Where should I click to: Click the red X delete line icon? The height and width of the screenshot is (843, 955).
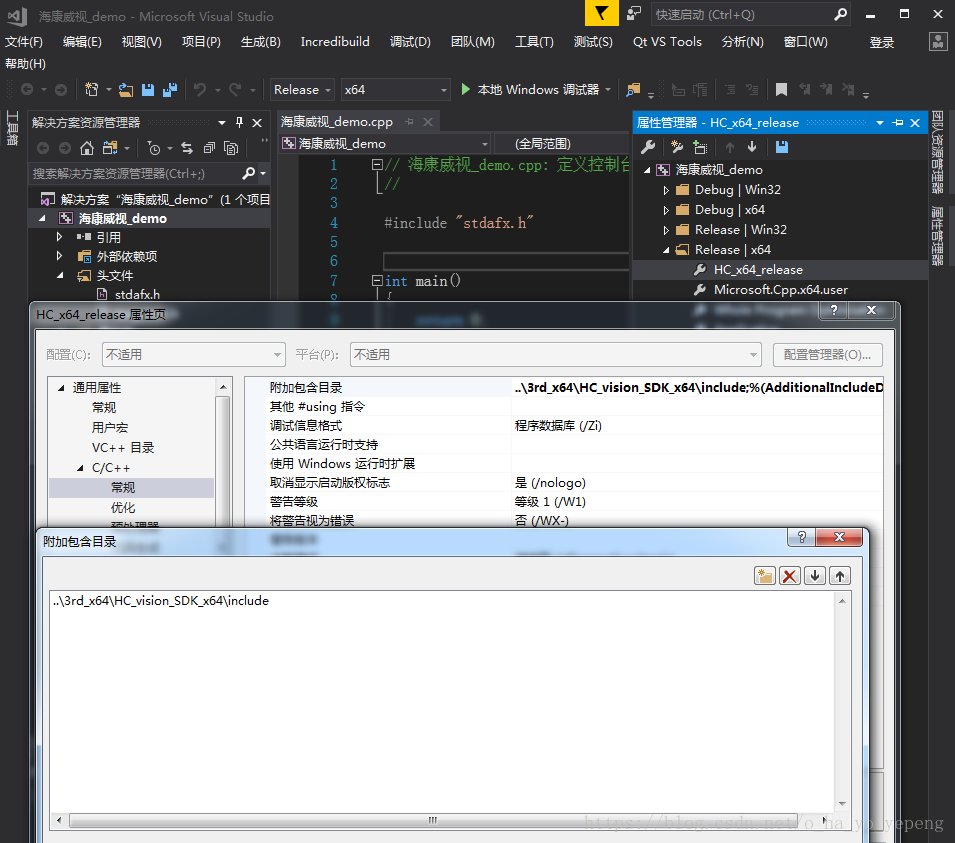point(790,576)
